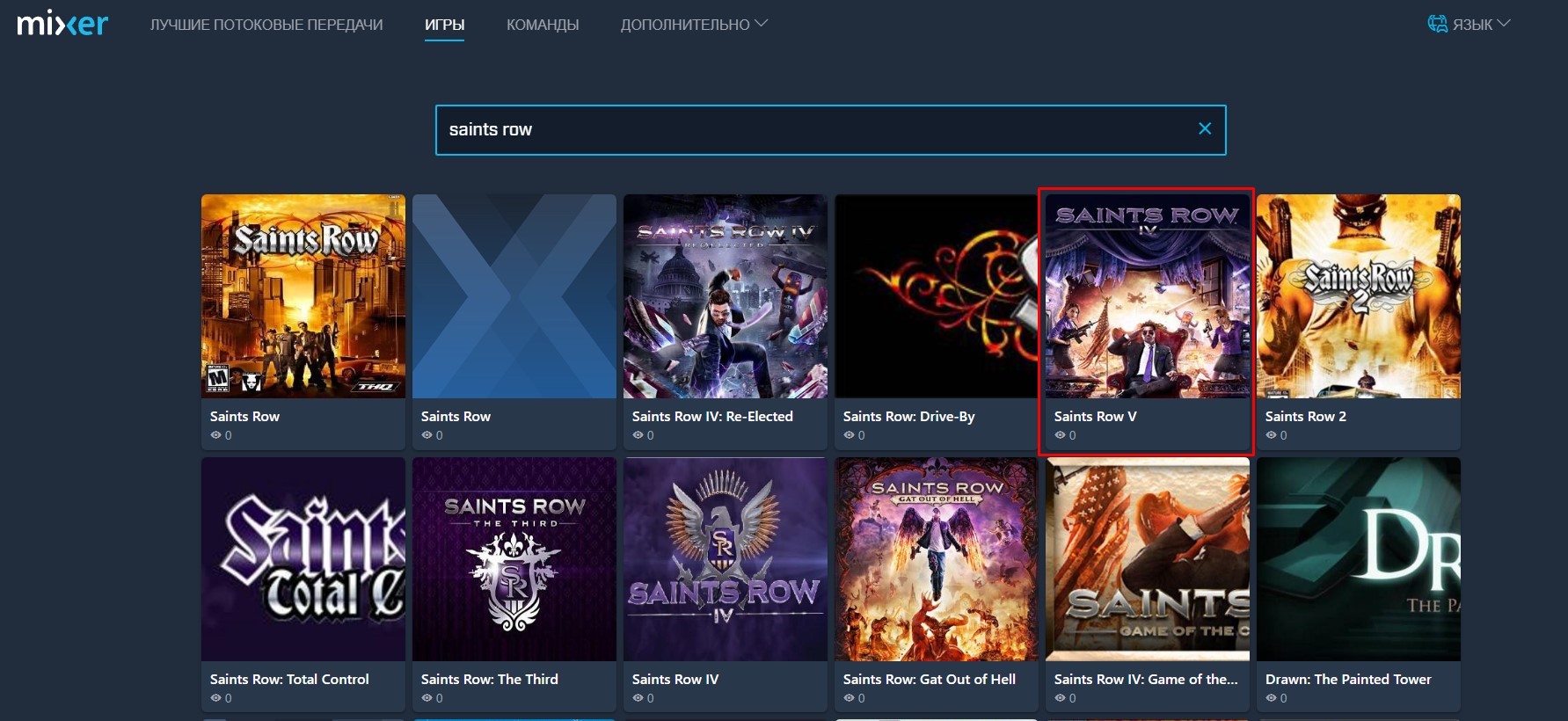Click the eye icon under Saints Row V
Image resolution: width=1568 pixels, height=721 pixels.
point(1060,435)
